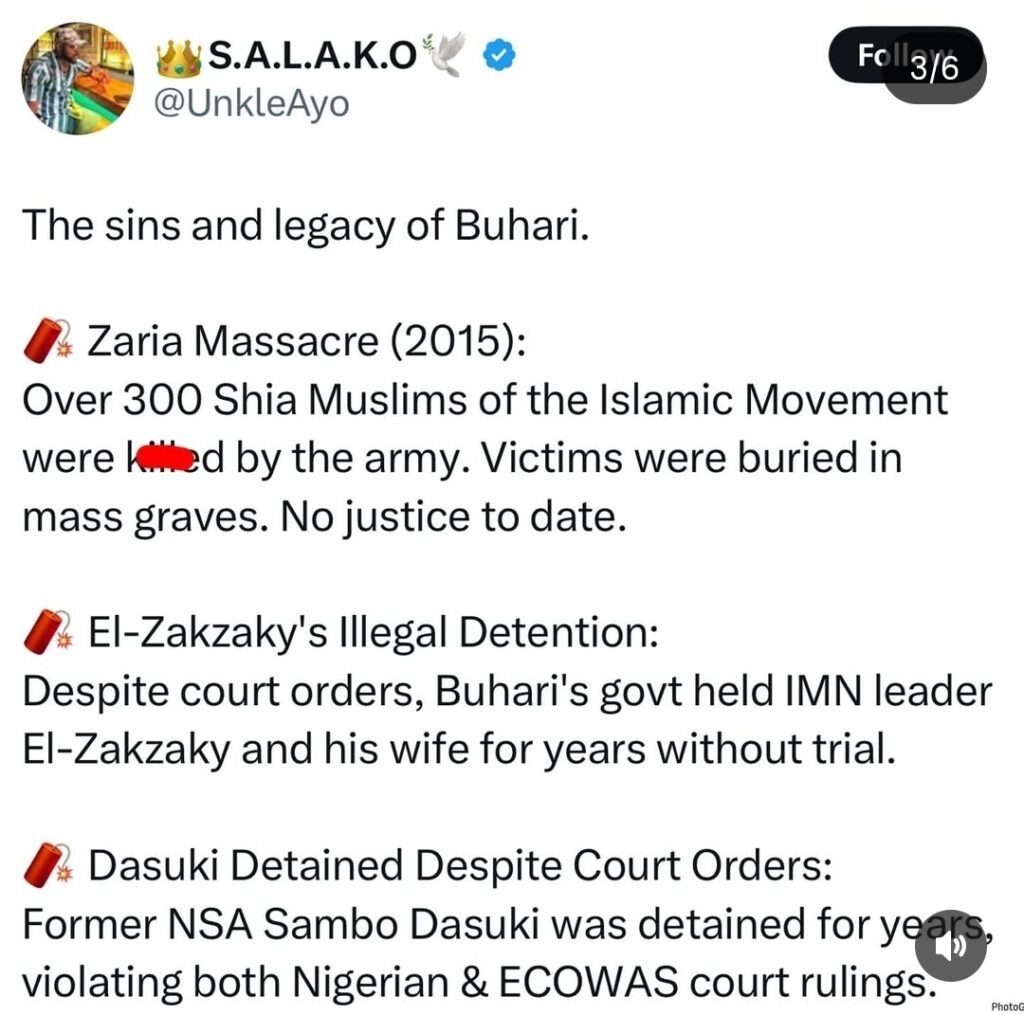
Task: Click the firecracker icon beside El-Zakzaky's Illegal Detention
Action: coord(46,633)
